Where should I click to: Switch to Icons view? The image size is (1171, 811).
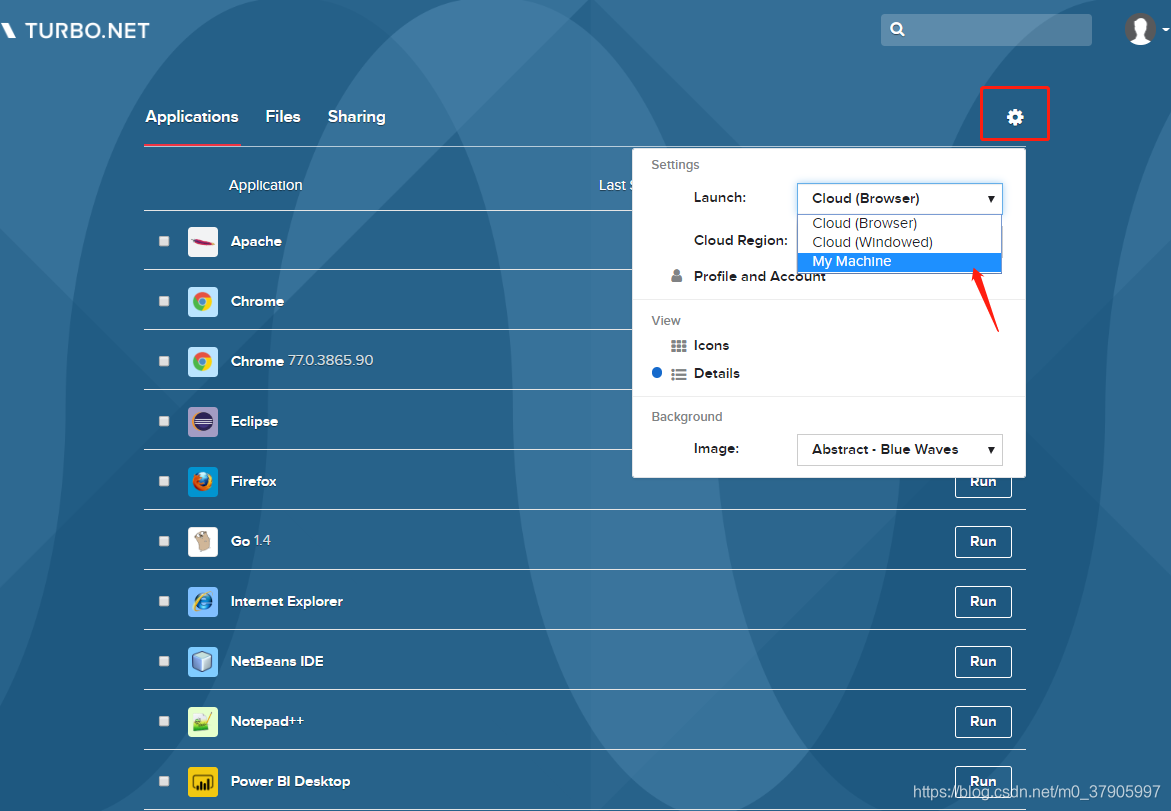[711, 346]
